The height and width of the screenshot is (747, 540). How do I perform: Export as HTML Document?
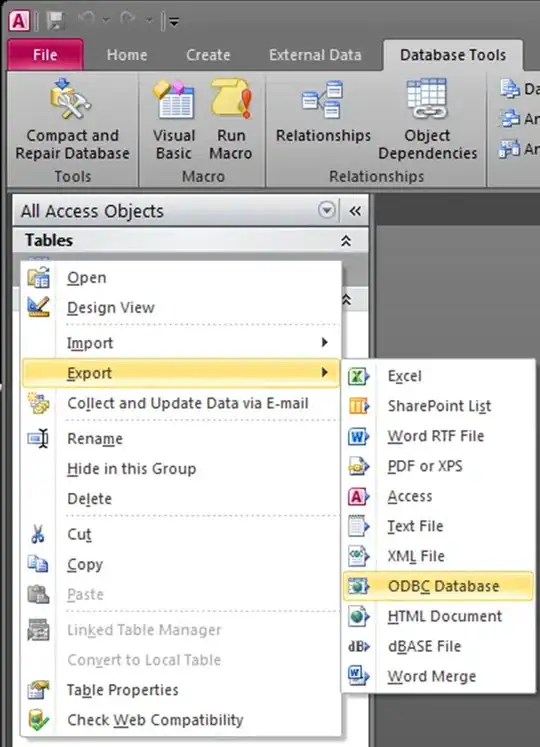(x=438, y=616)
